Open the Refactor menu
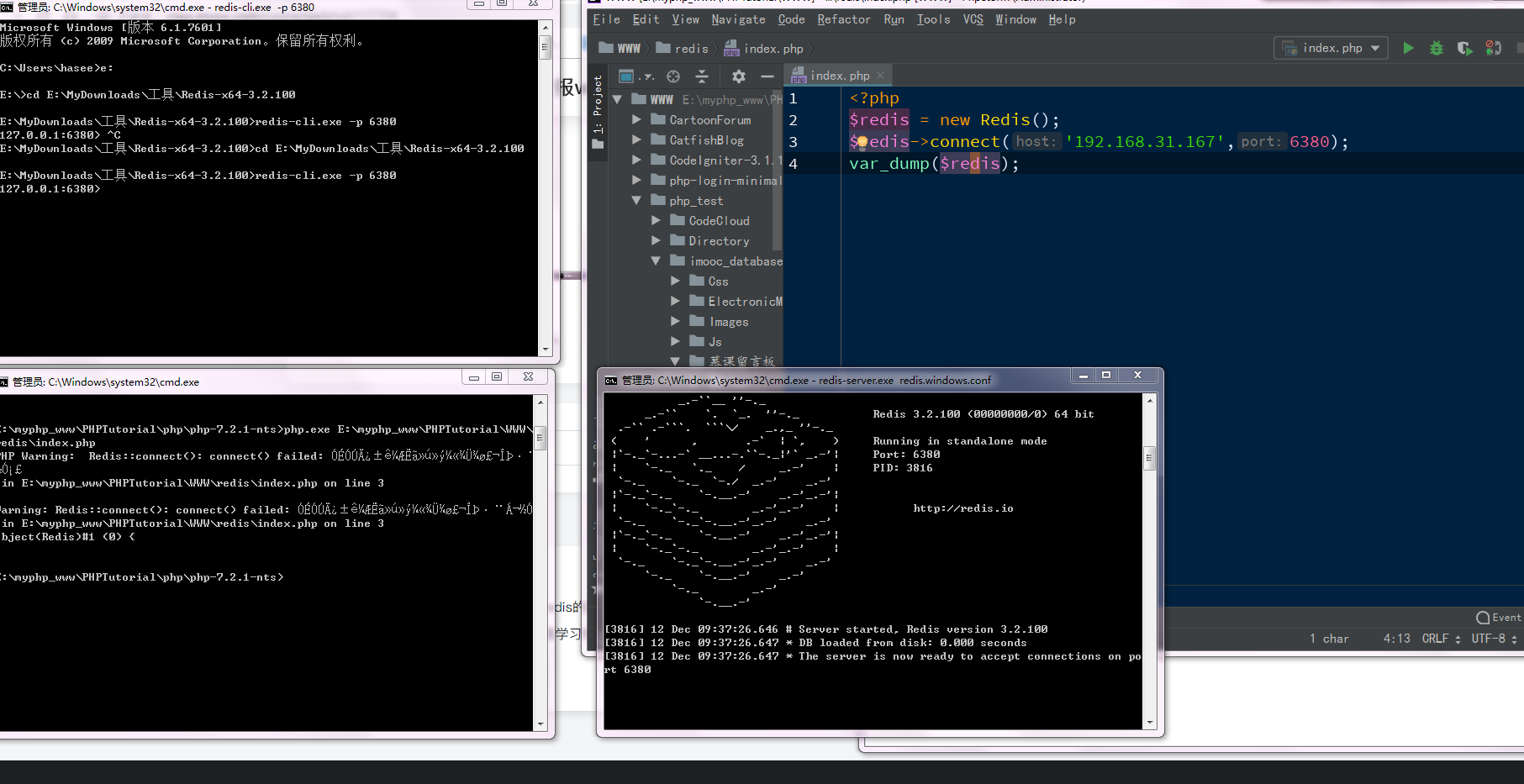 [843, 19]
